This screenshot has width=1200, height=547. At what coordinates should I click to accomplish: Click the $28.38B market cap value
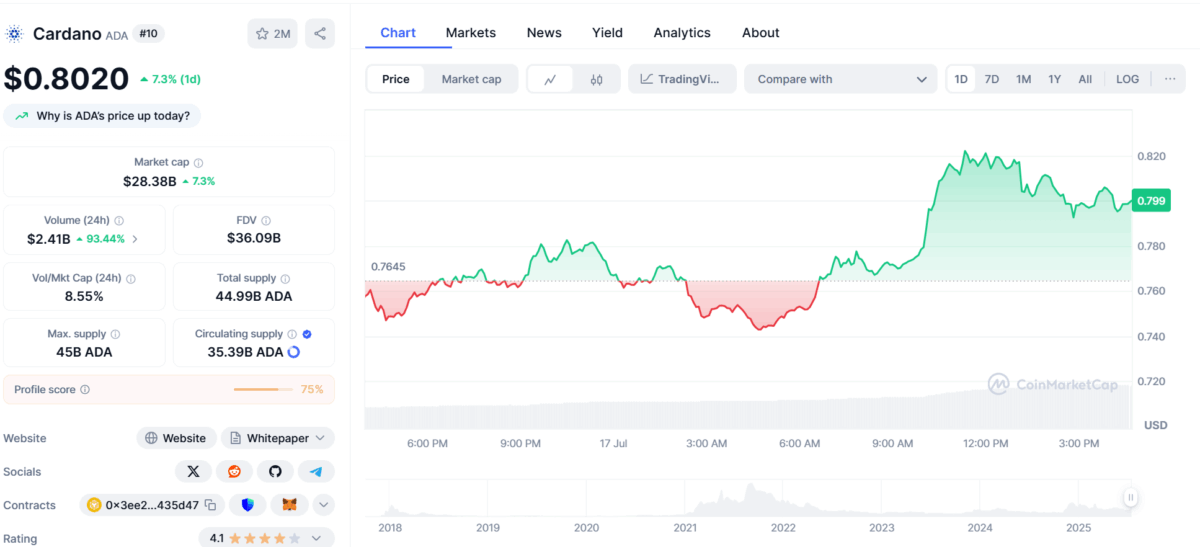pyautogui.click(x=152, y=181)
